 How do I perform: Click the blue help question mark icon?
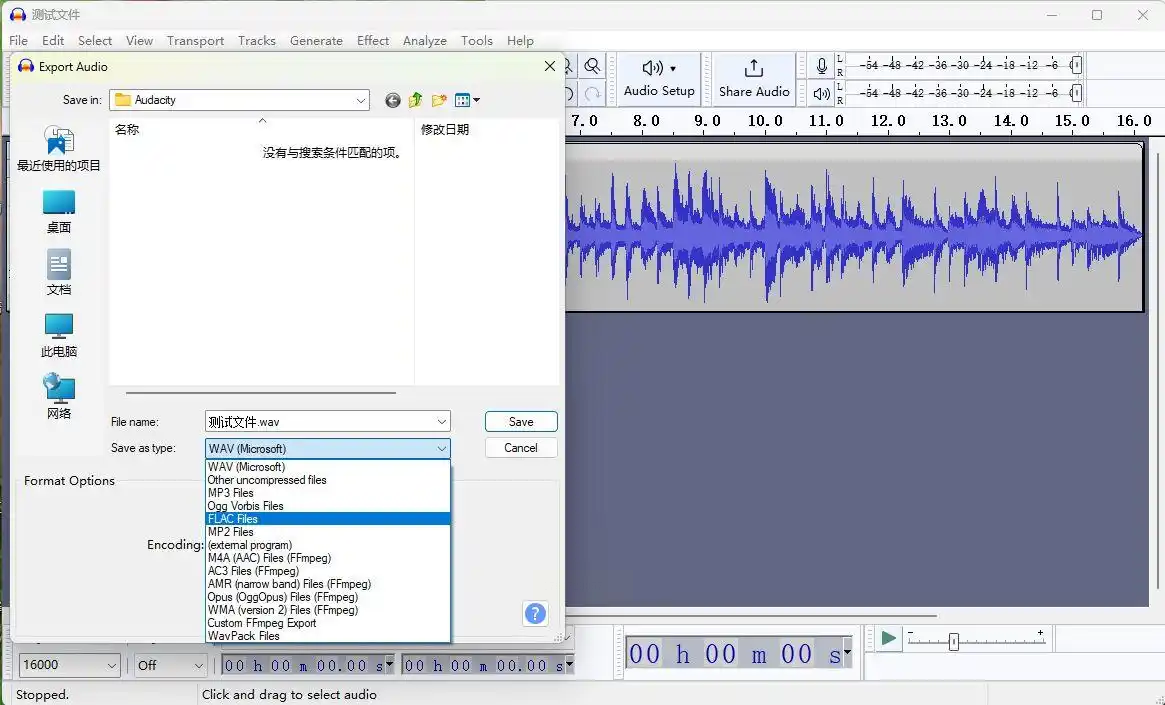pos(535,614)
